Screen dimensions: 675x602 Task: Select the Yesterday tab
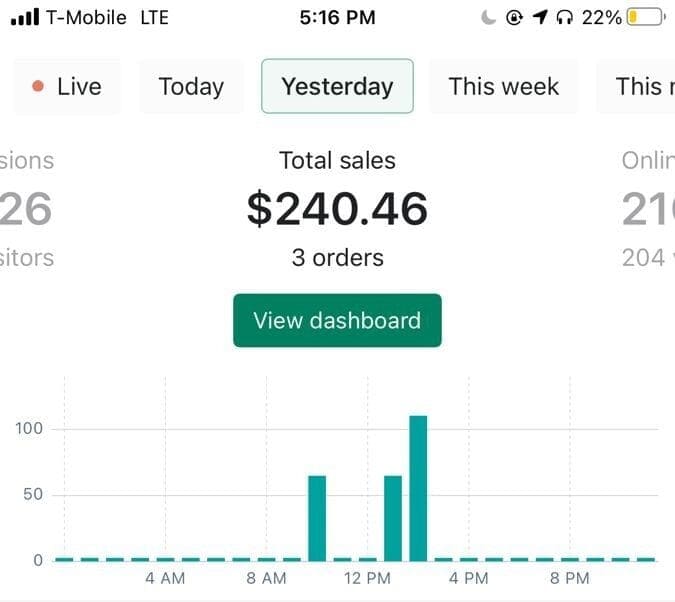tap(337, 86)
